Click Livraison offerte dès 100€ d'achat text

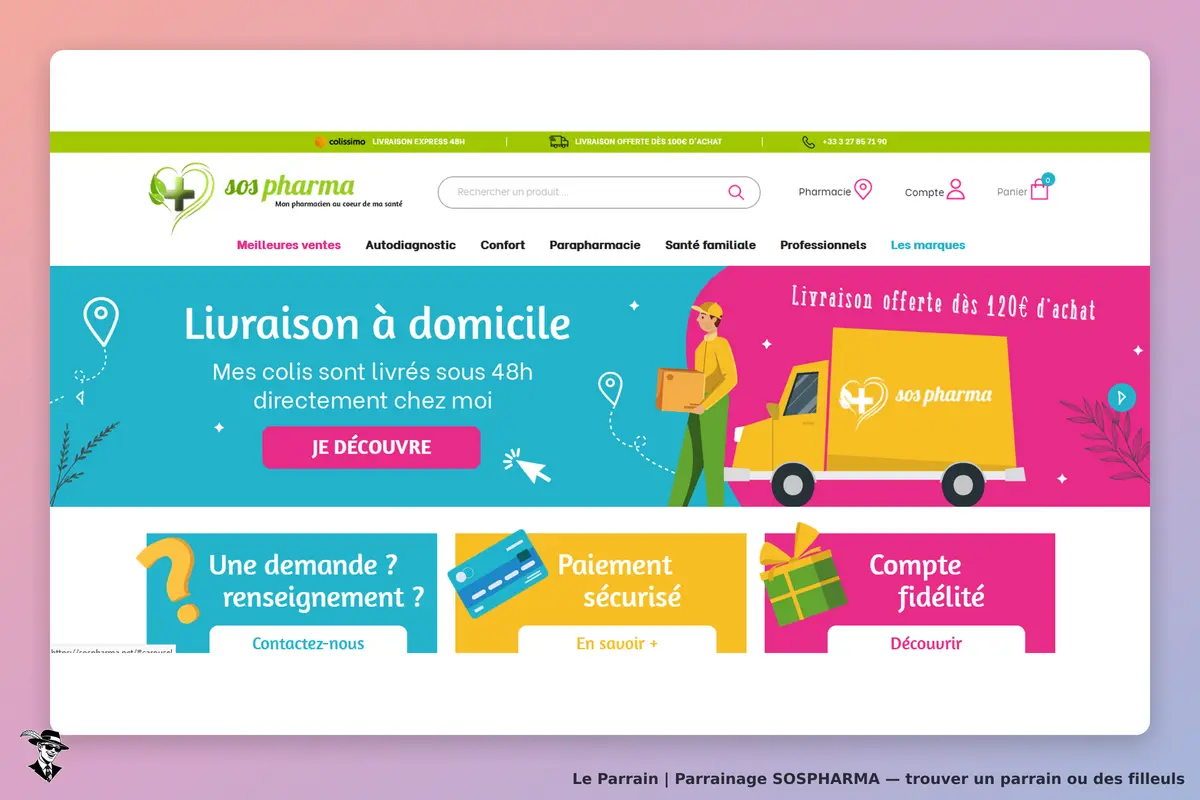[648, 142]
